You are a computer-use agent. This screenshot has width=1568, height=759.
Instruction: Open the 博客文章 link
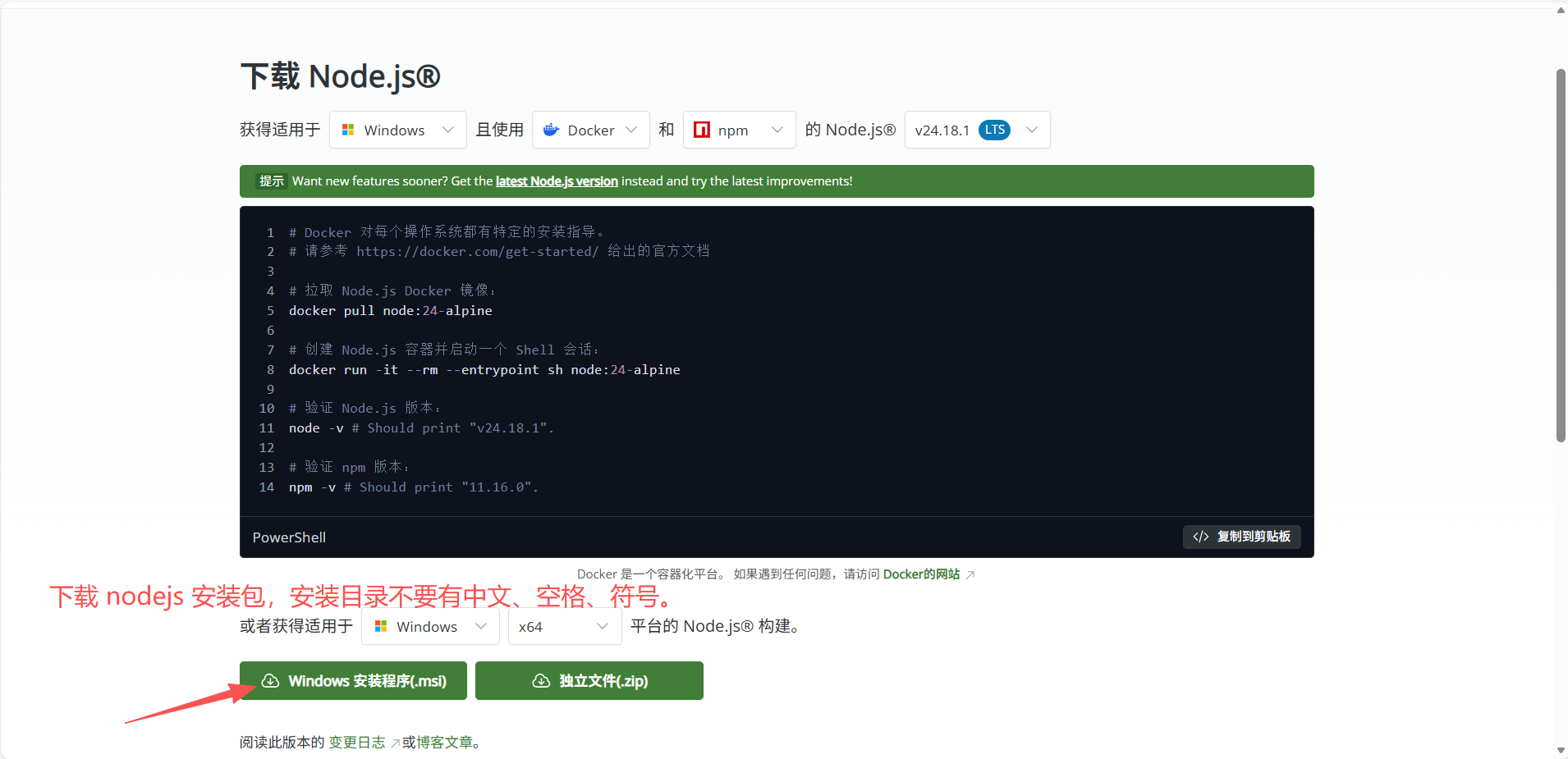click(445, 743)
